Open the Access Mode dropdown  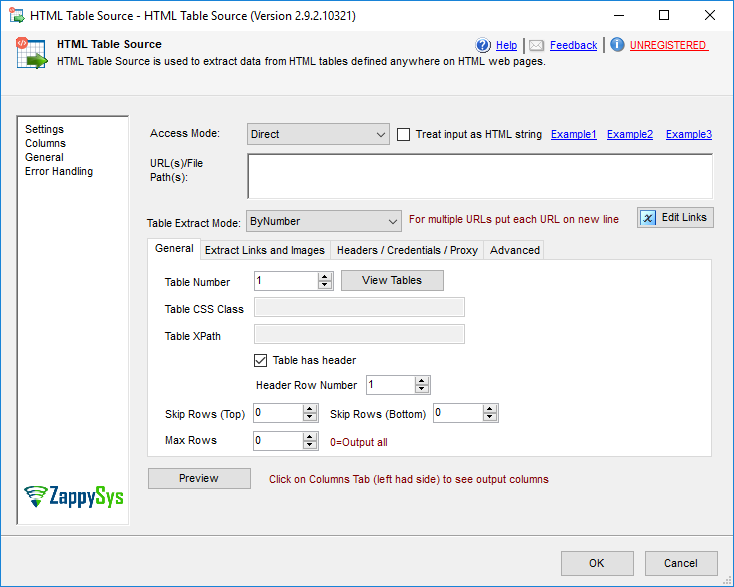(x=318, y=134)
